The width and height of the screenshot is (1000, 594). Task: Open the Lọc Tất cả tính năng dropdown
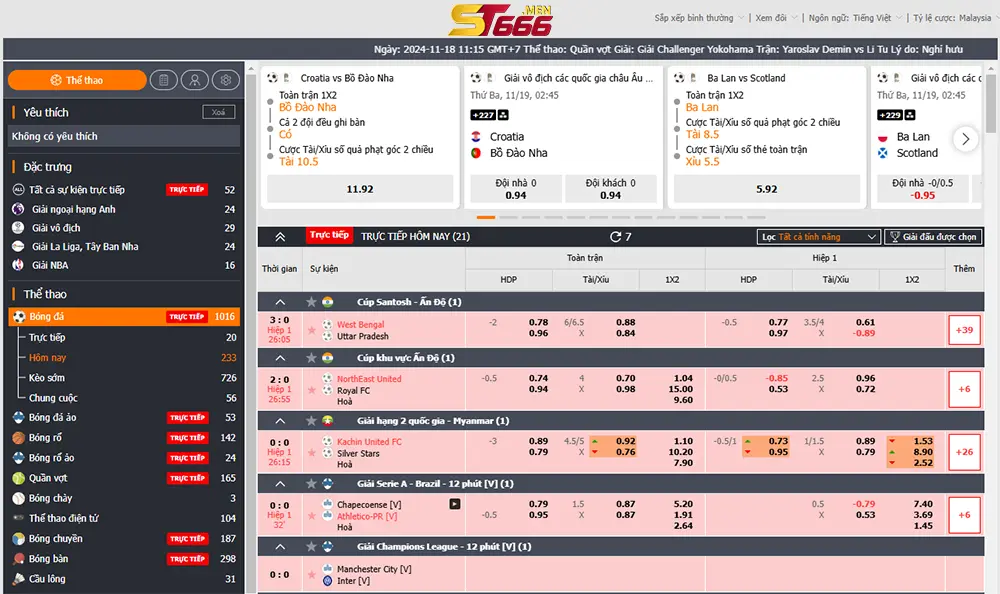click(x=819, y=237)
